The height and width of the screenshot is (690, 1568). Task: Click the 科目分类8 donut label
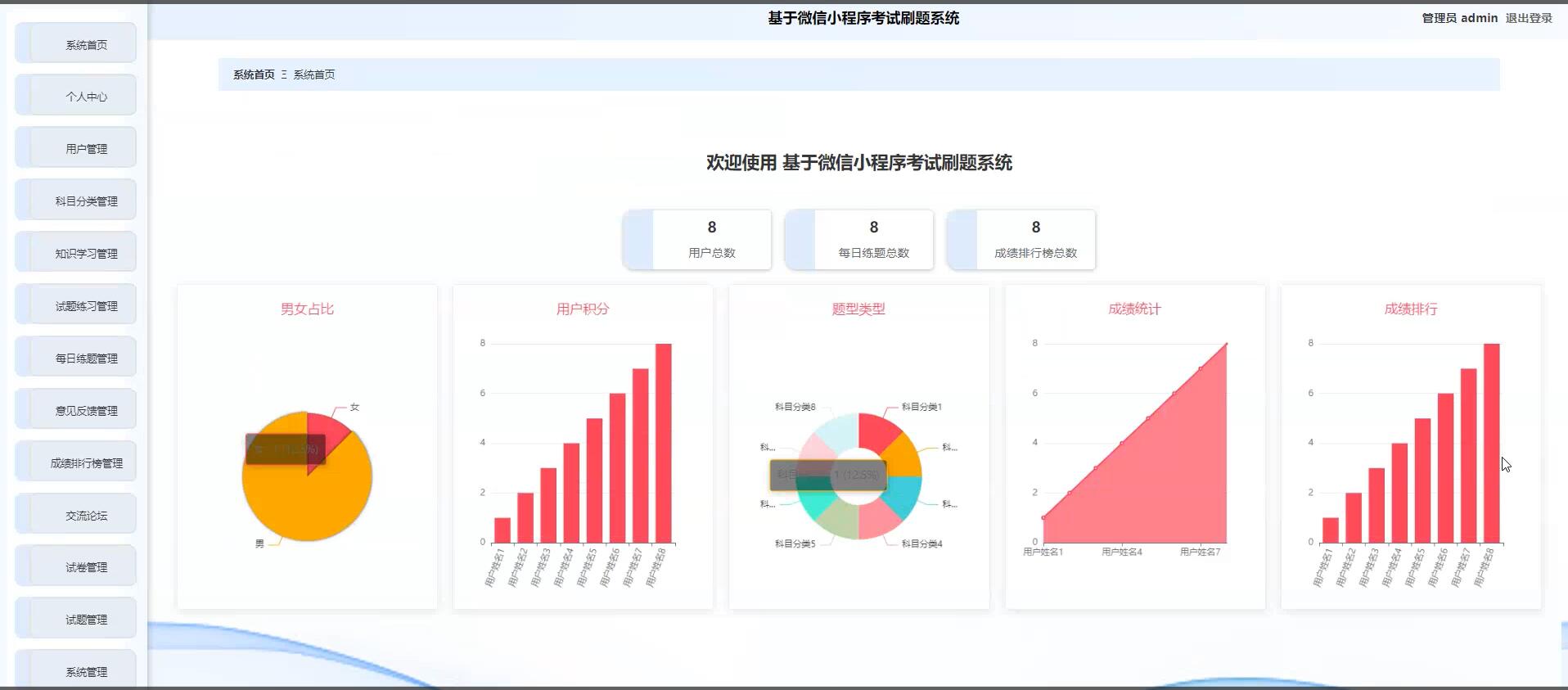(x=795, y=407)
